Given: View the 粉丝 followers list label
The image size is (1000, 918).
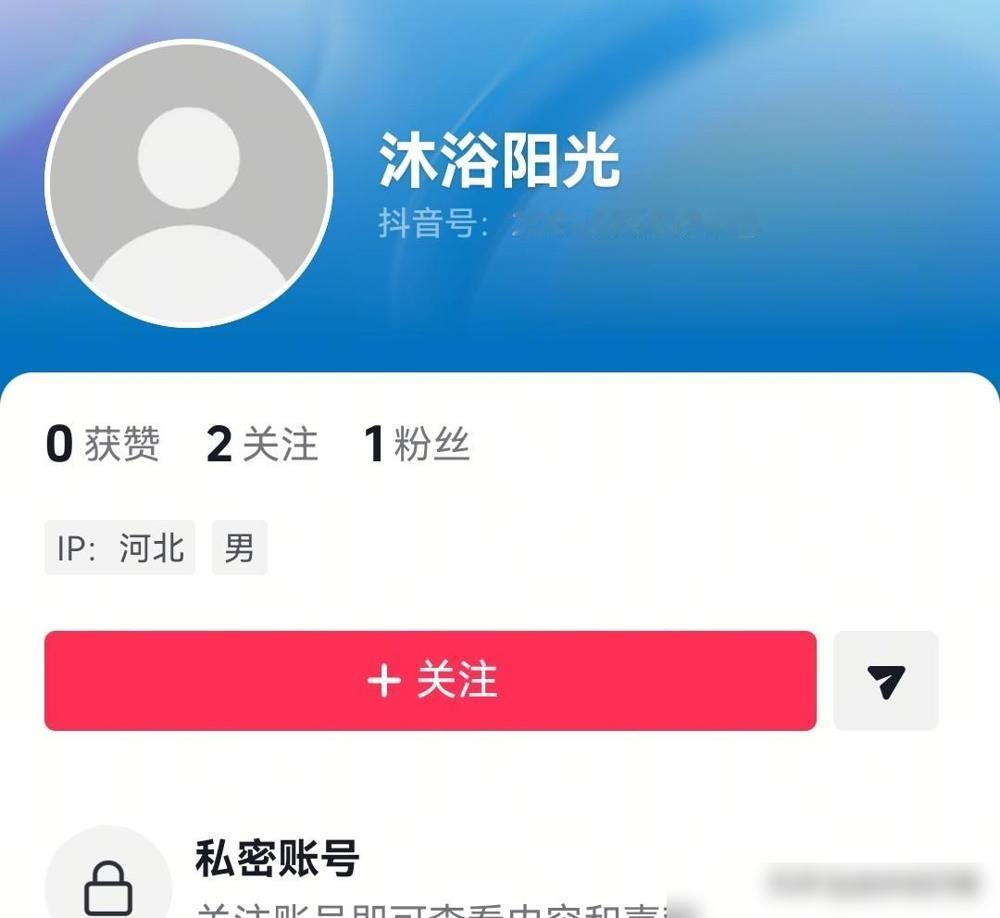Looking at the screenshot, I should tap(432, 444).
